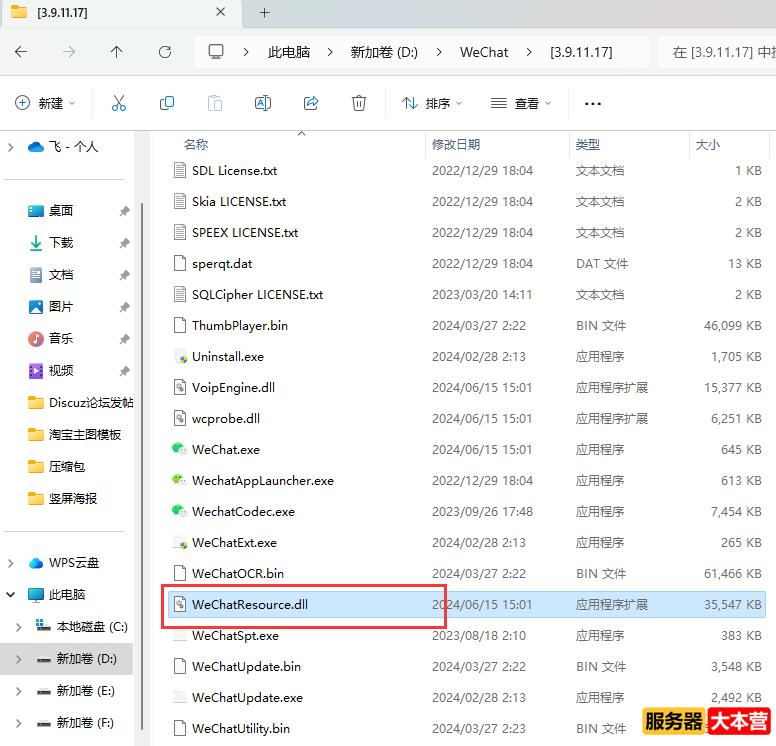Click the PC monitor icon in address bar
This screenshot has width=776, height=746.
tap(216, 52)
